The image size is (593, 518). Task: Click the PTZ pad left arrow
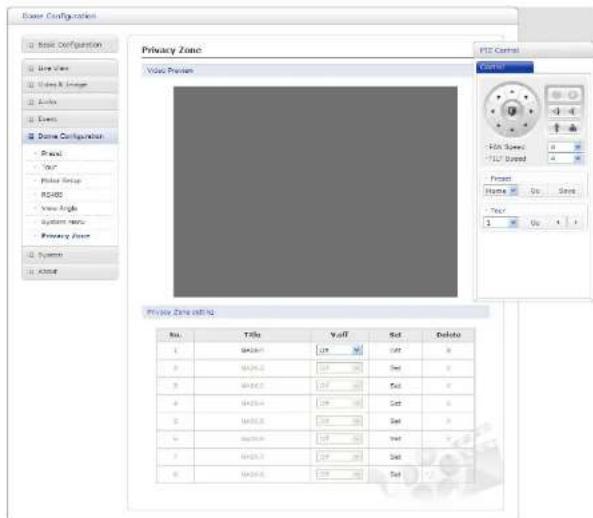click(493, 111)
